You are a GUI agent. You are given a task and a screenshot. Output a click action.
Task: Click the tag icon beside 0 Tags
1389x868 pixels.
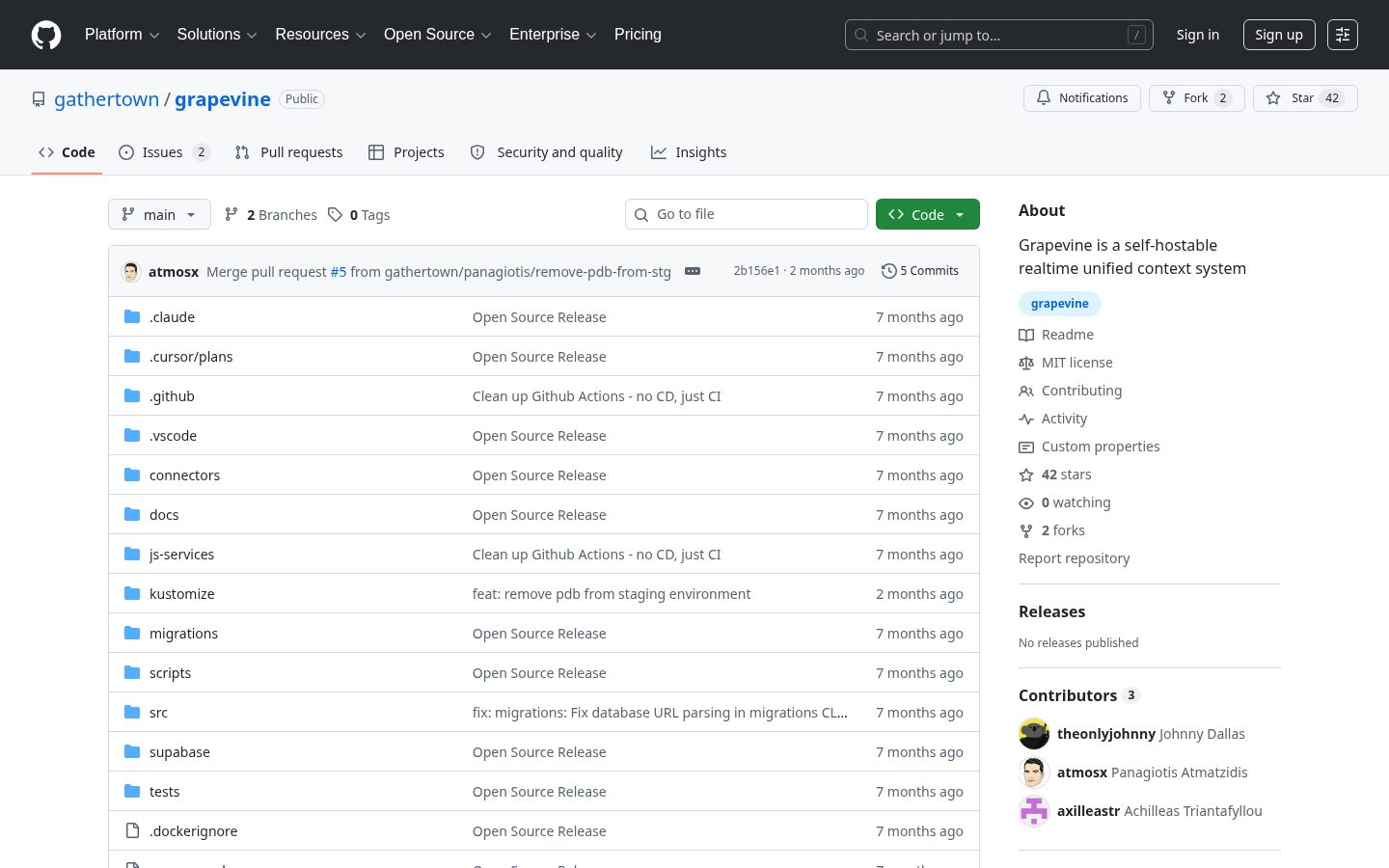pos(335,214)
